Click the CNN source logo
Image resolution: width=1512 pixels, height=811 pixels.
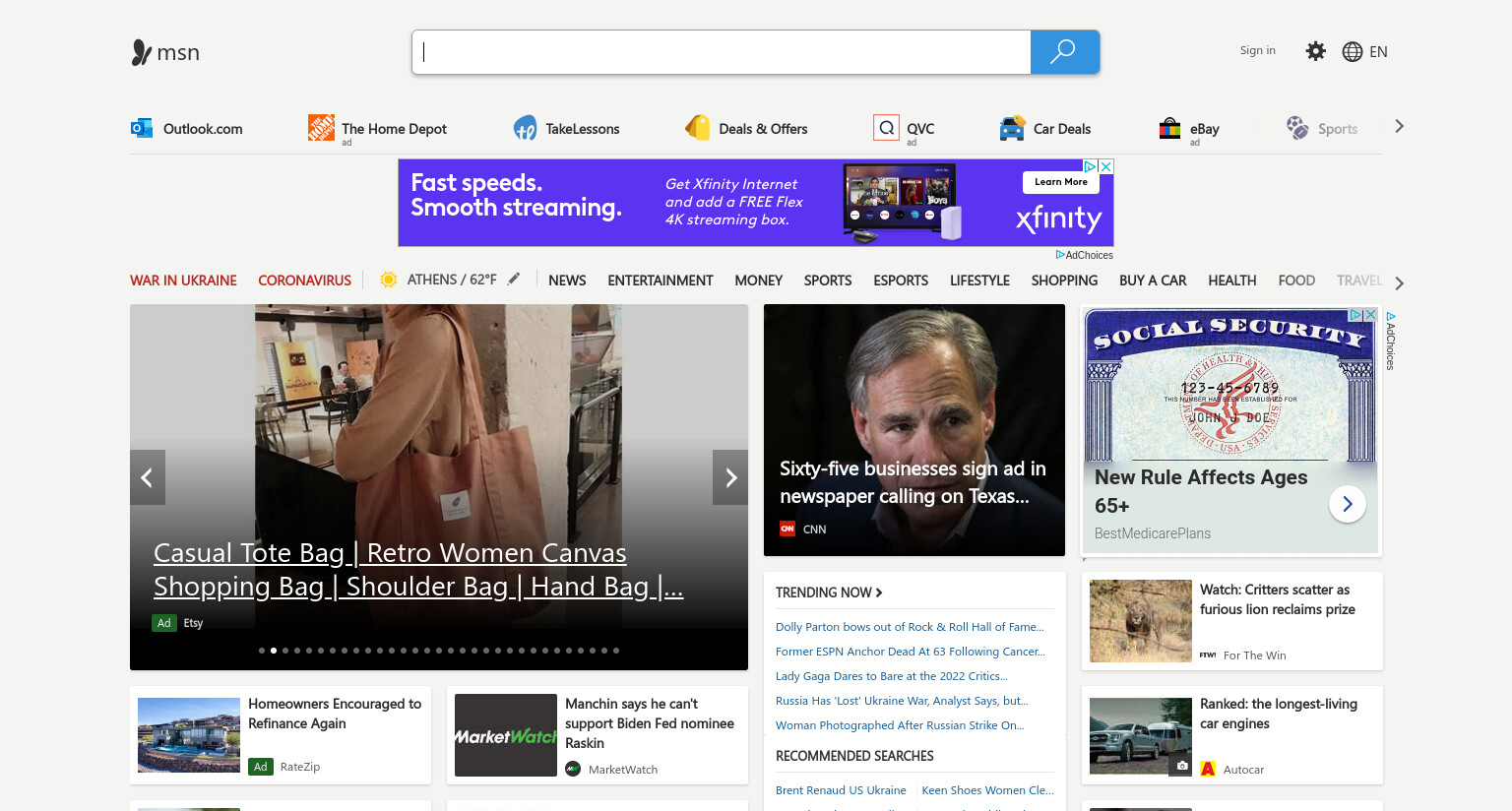click(787, 529)
